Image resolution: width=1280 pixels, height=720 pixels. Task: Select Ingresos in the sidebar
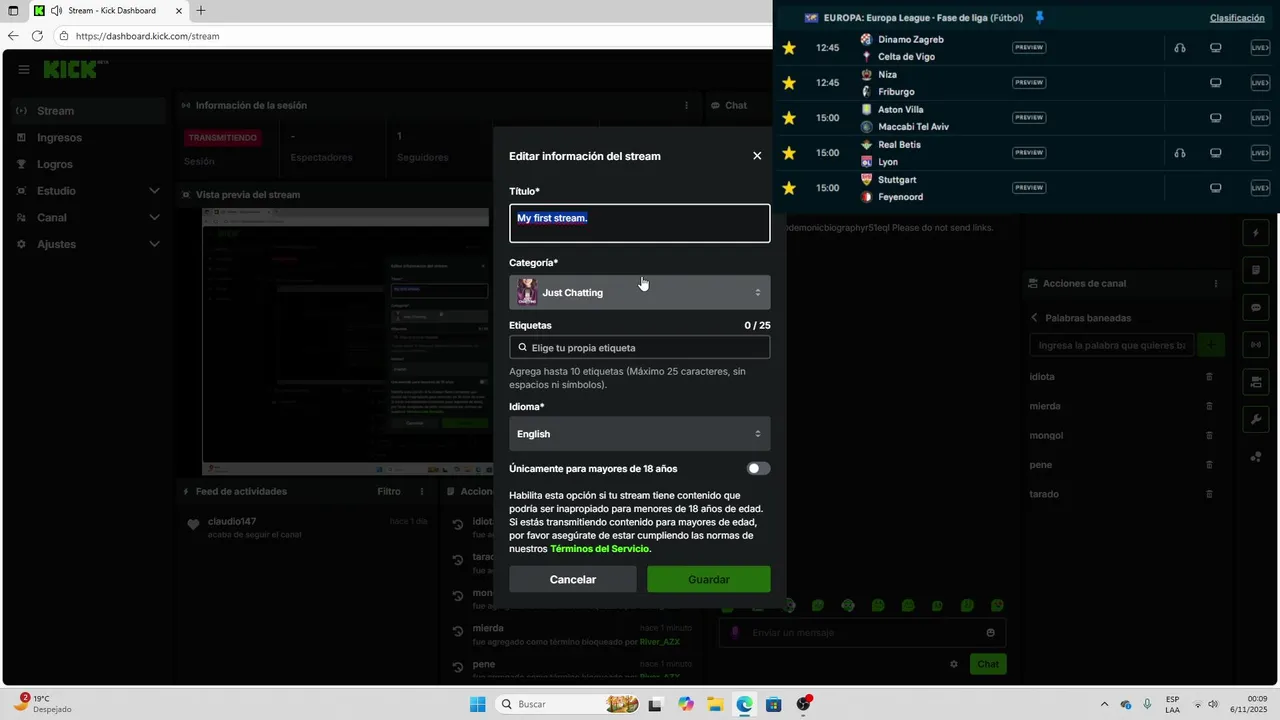click(x=87, y=138)
